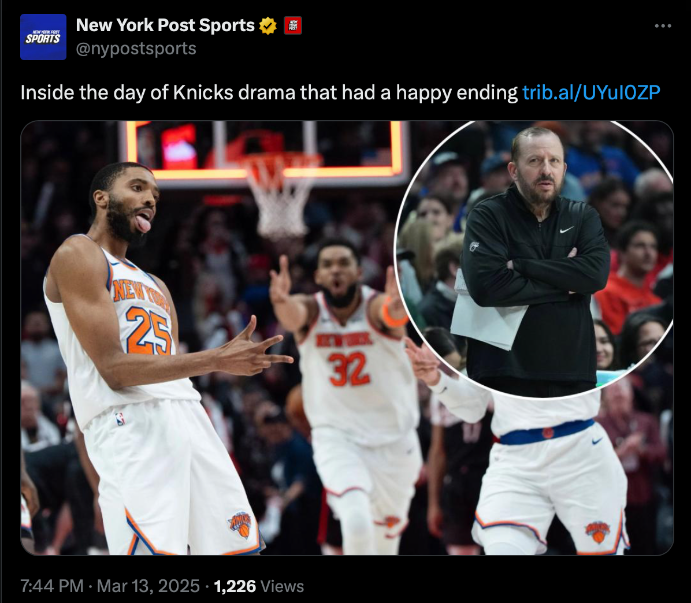Click the 1,226 view count number
Image resolution: width=691 pixels, height=603 pixels.
pos(234,586)
